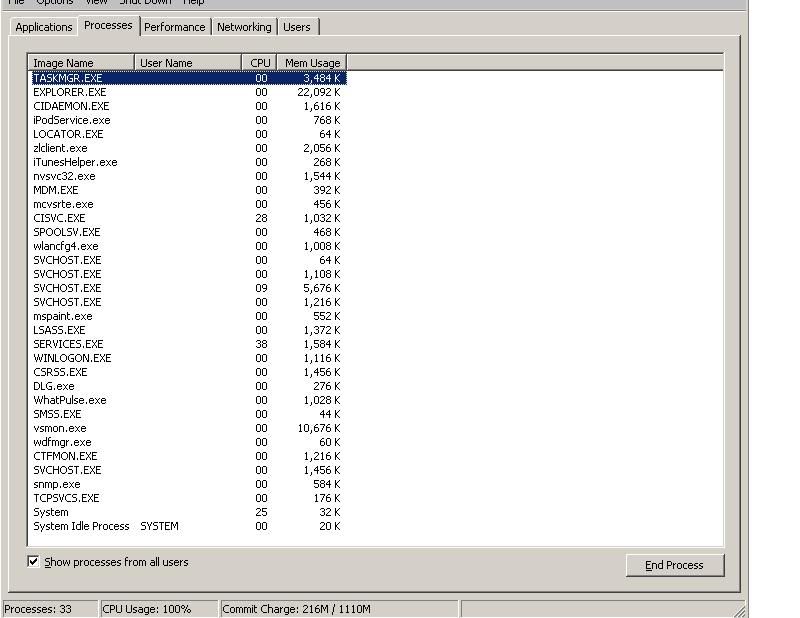Select SVCHOST.EXE using 1,216 K memory
The image size is (800, 618).
click(189, 302)
